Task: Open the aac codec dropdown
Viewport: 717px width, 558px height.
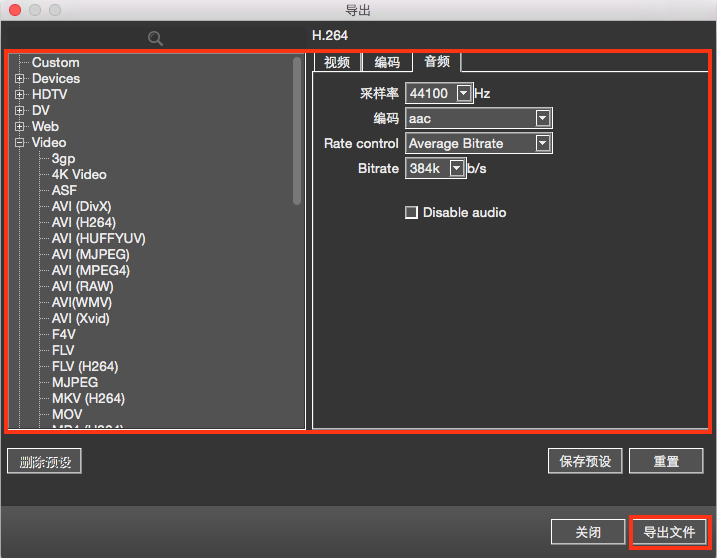Action: pyautogui.click(x=542, y=118)
